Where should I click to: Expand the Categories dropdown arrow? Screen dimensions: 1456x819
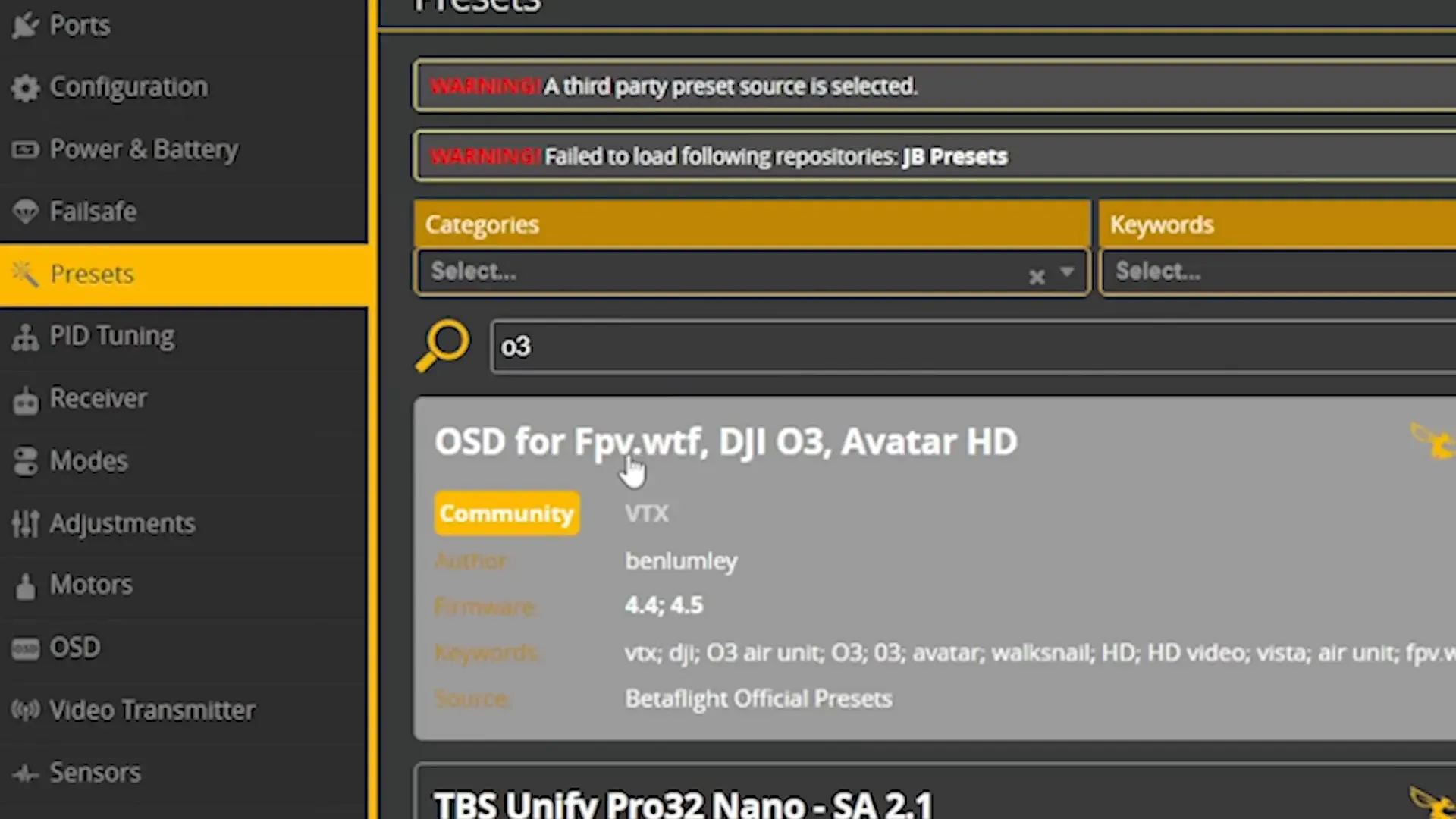1067,271
